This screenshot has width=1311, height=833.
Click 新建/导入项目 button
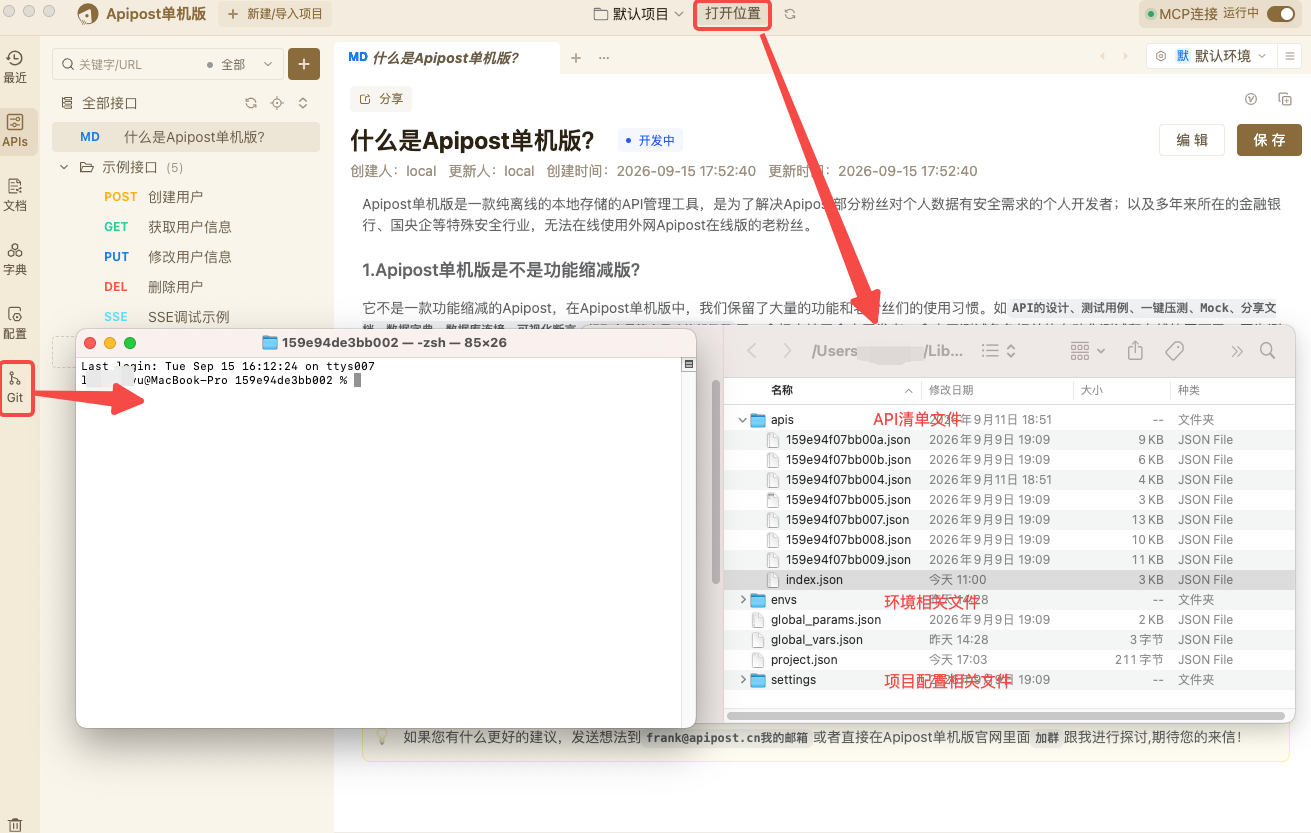[275, 14]
